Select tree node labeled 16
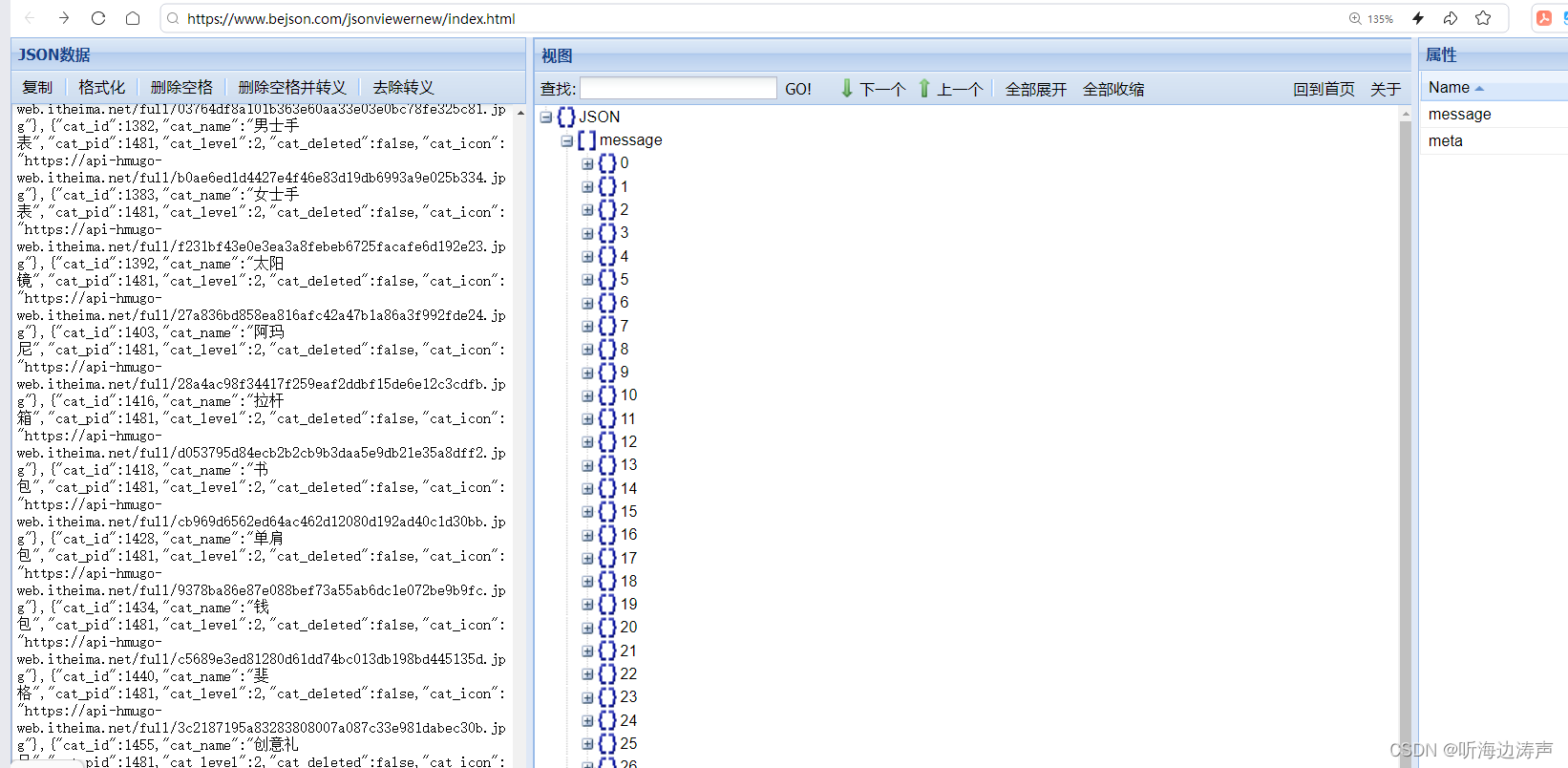 (628, 534)
